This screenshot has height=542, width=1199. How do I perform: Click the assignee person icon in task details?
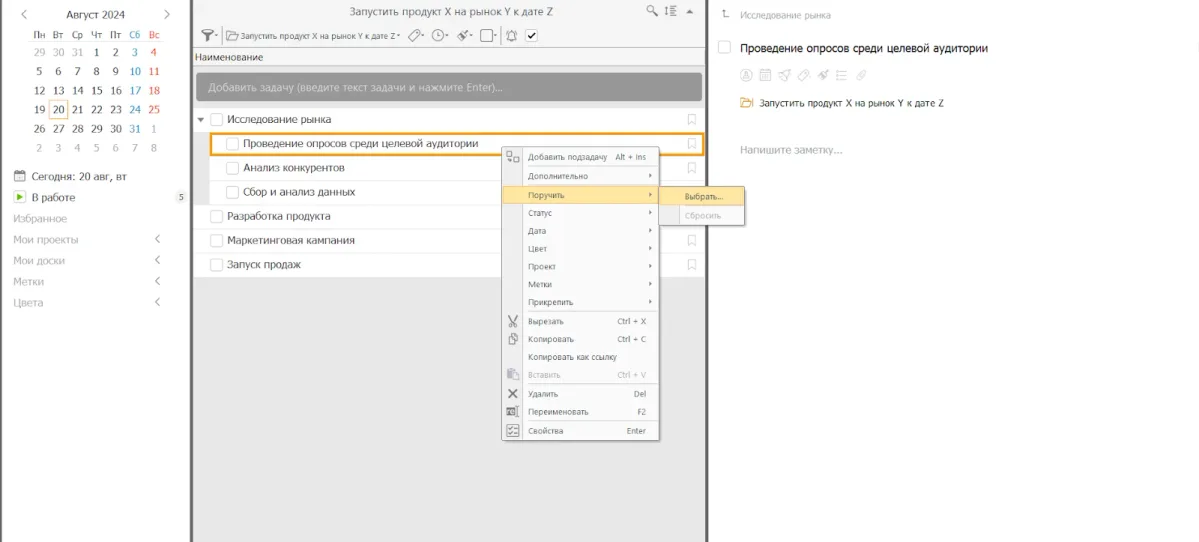(746, 74)
